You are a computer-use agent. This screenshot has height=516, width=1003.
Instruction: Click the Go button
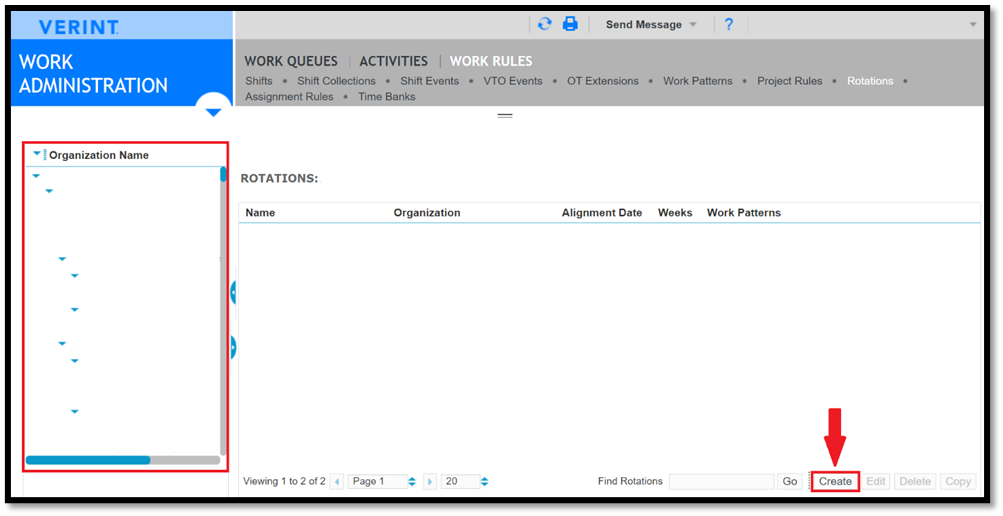[790, 481]
